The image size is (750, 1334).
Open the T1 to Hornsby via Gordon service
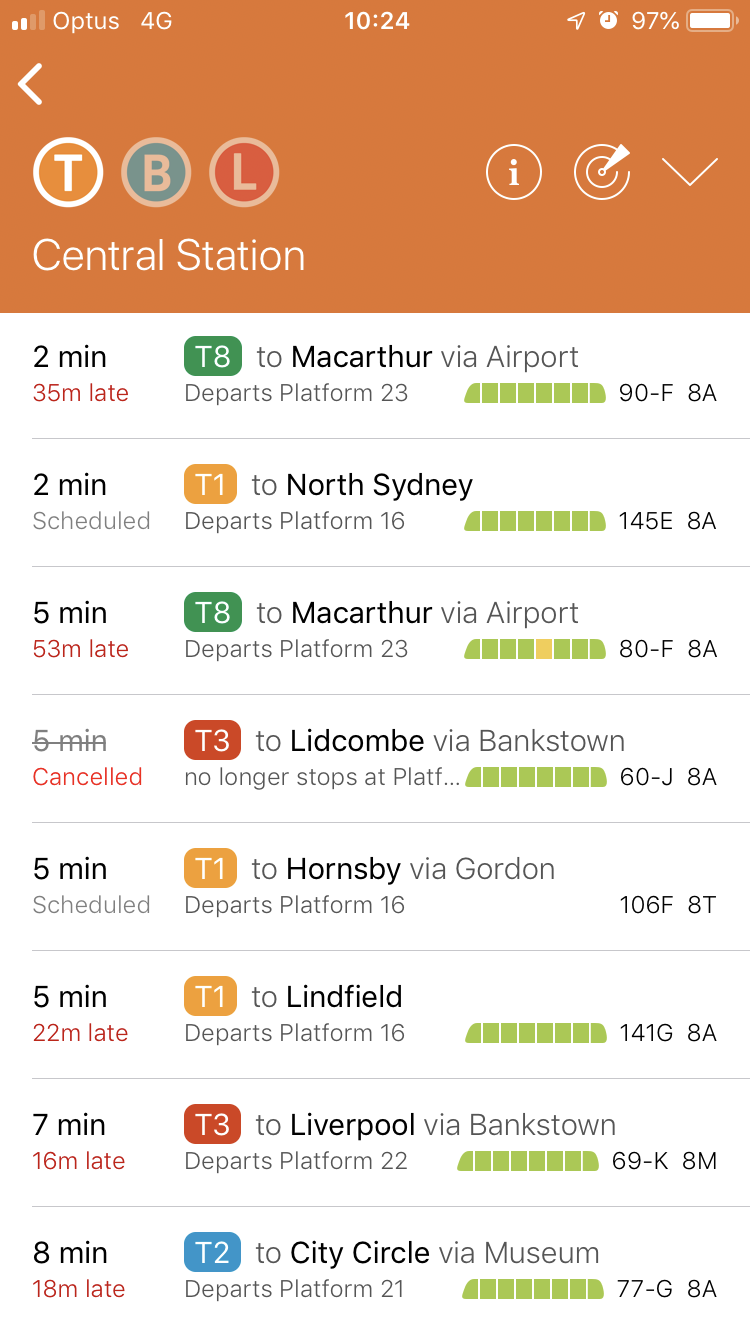(x=375, y=887)
